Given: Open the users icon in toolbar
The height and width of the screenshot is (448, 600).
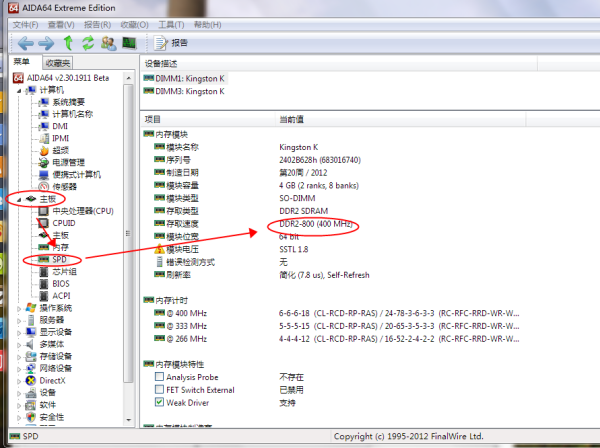Looking at the screenshot, I should [109, 43].
